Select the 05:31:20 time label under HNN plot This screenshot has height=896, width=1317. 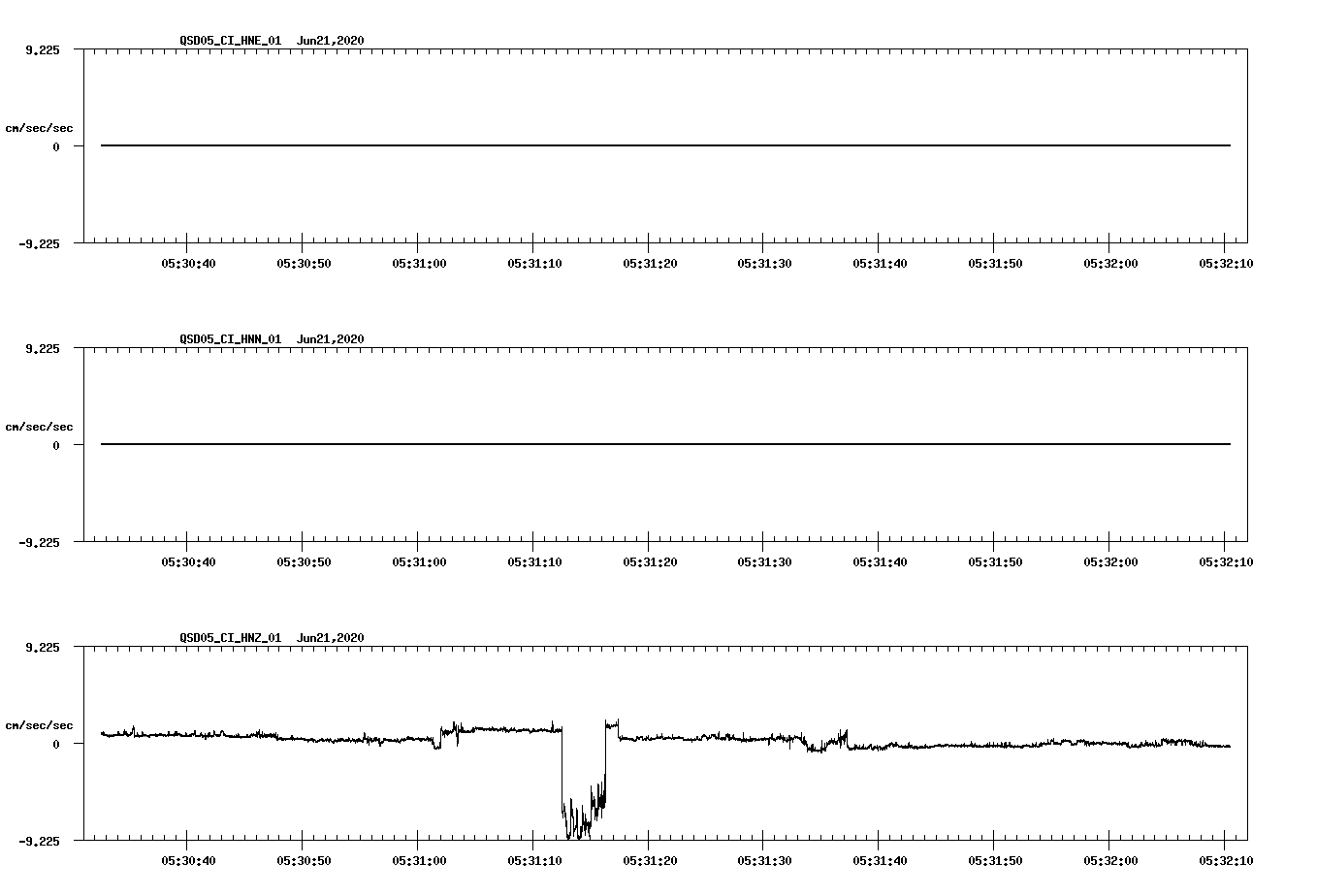(x=650, y=562)
